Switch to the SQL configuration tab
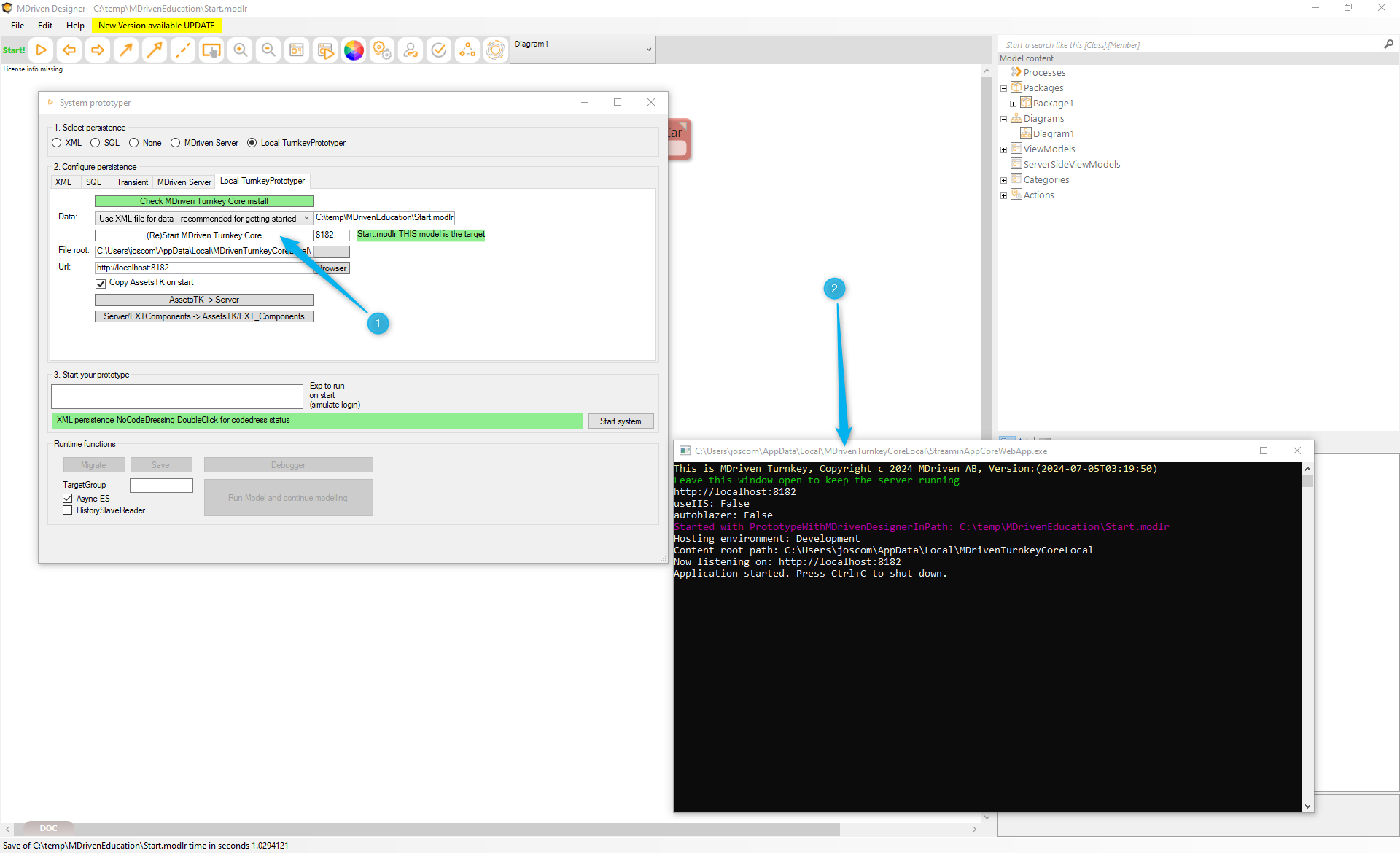1400x853 pixels. [93, 182]
